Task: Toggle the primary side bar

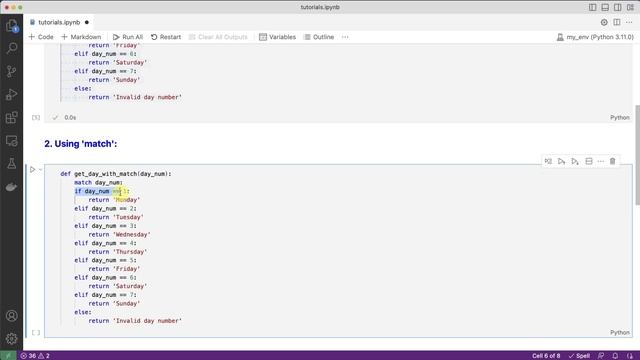Action: [x=593, y=7]
